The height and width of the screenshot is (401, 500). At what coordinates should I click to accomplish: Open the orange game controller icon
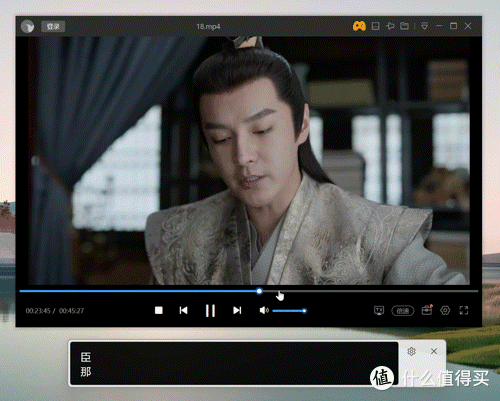point(359,26)
